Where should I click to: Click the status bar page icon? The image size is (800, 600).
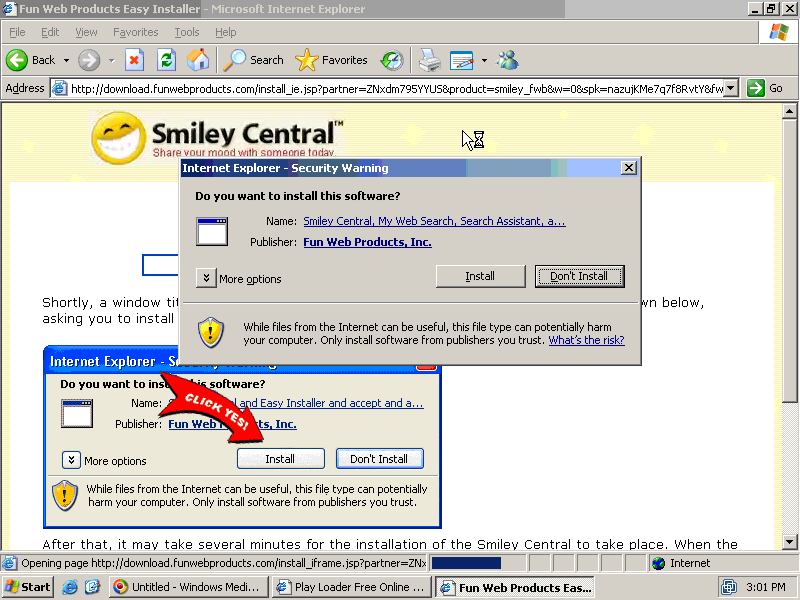[x=9, y=563]
